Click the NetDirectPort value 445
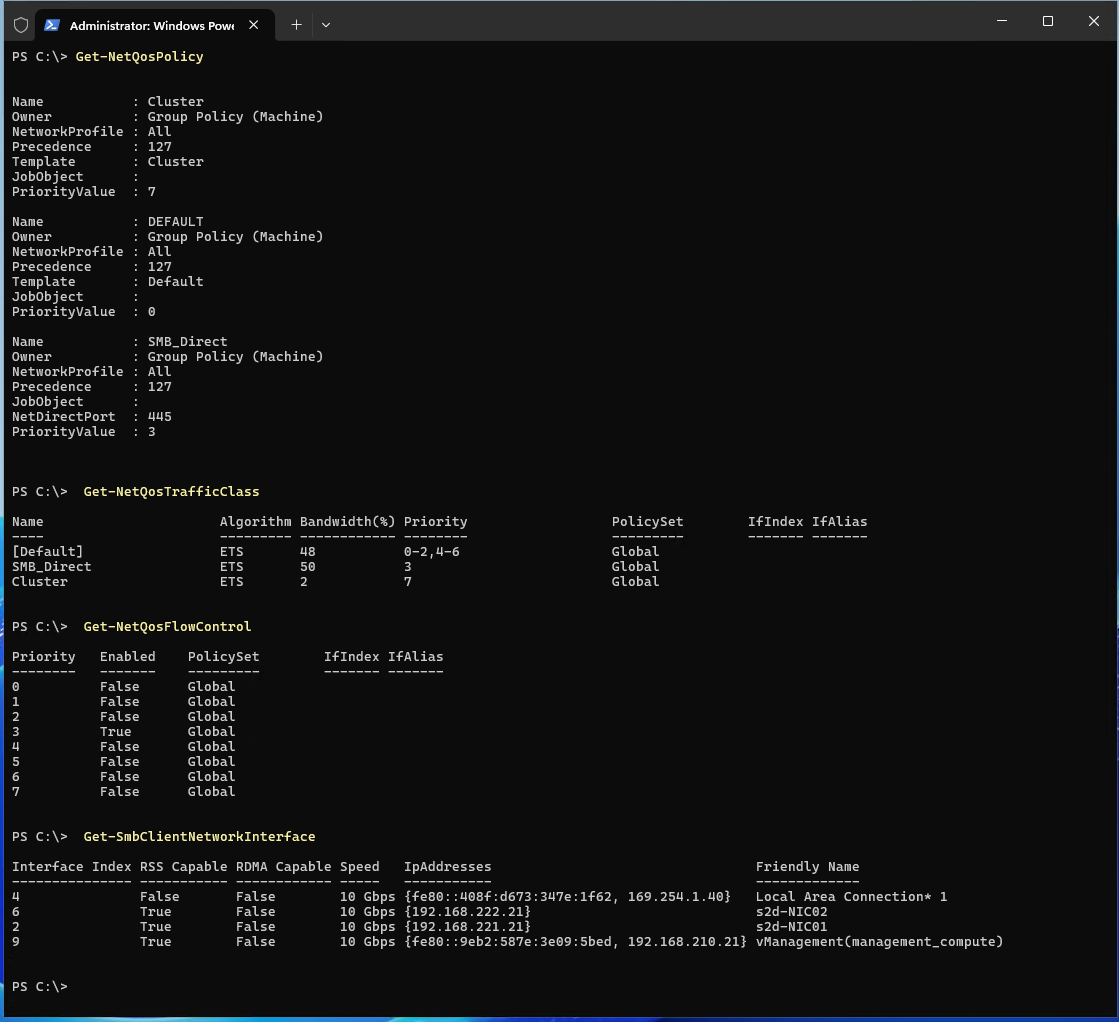 (159, 417)
